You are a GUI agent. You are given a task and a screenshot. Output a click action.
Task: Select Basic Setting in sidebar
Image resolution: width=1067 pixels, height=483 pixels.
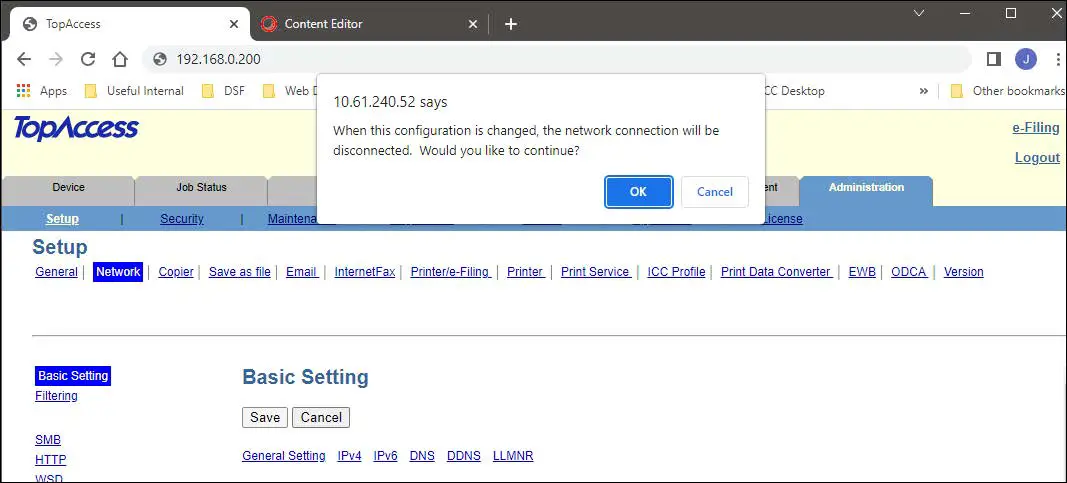click(x=73, y=376)
